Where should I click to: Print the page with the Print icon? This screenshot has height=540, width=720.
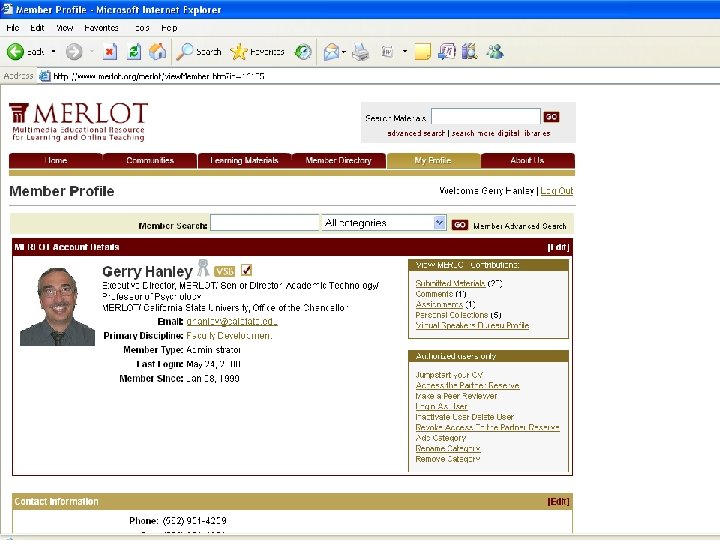coord(360,52)
